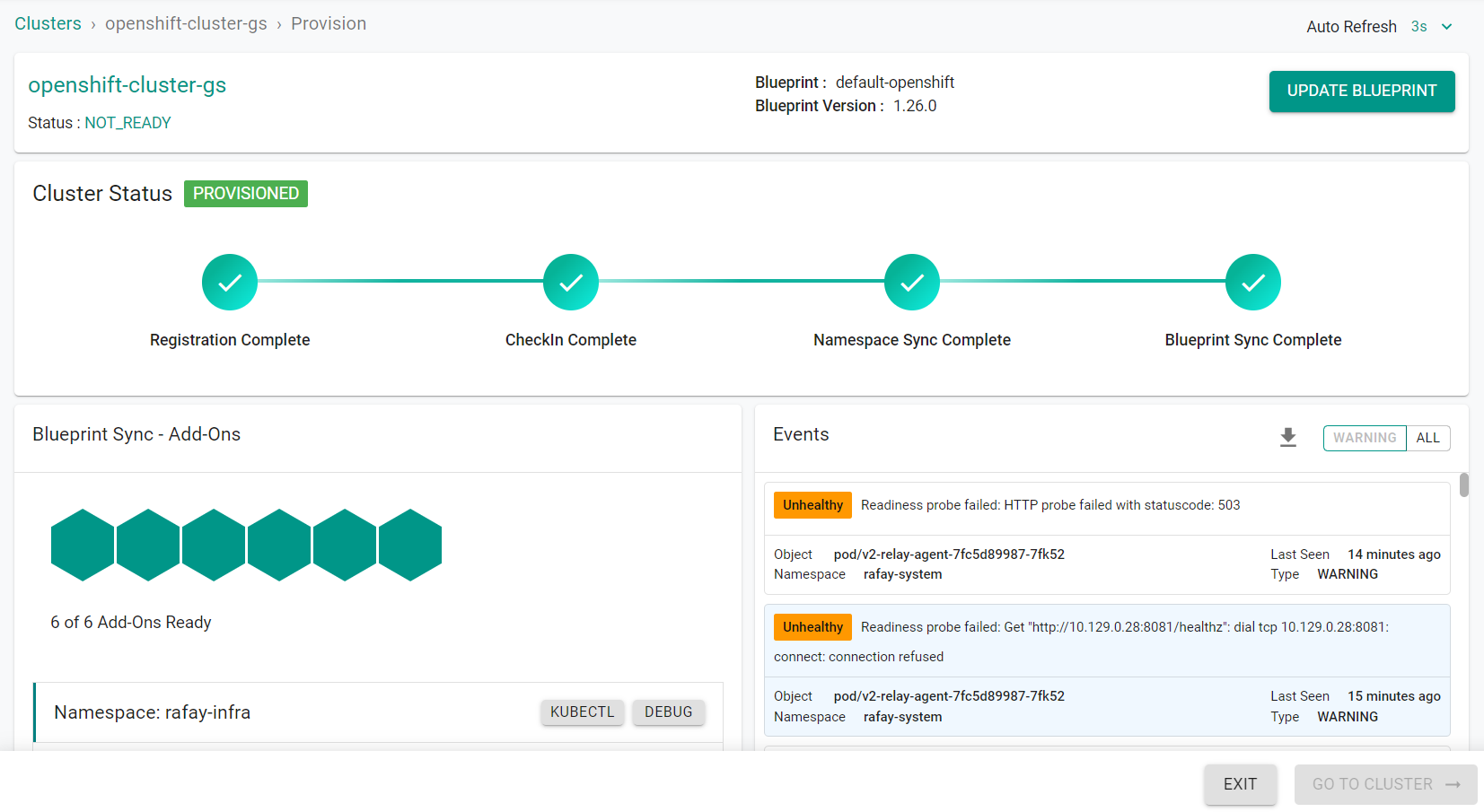Click the CheckIn Complete checkmark circle

pyautogui.click(x=571, y=283)
